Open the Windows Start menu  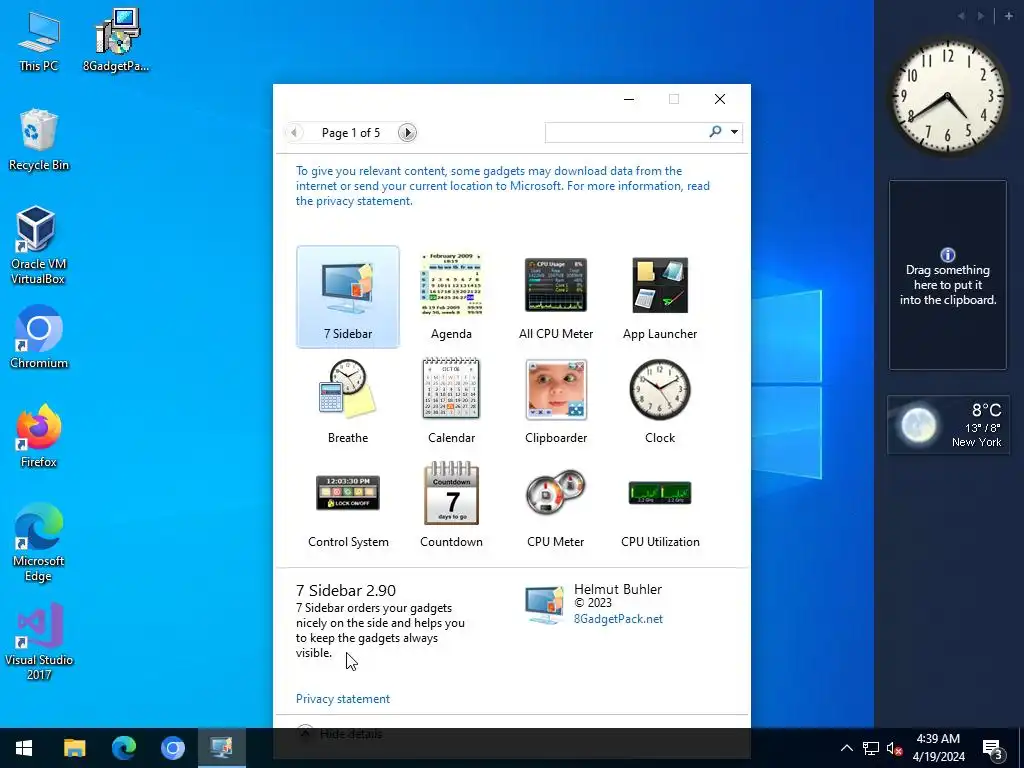(24, 748)
